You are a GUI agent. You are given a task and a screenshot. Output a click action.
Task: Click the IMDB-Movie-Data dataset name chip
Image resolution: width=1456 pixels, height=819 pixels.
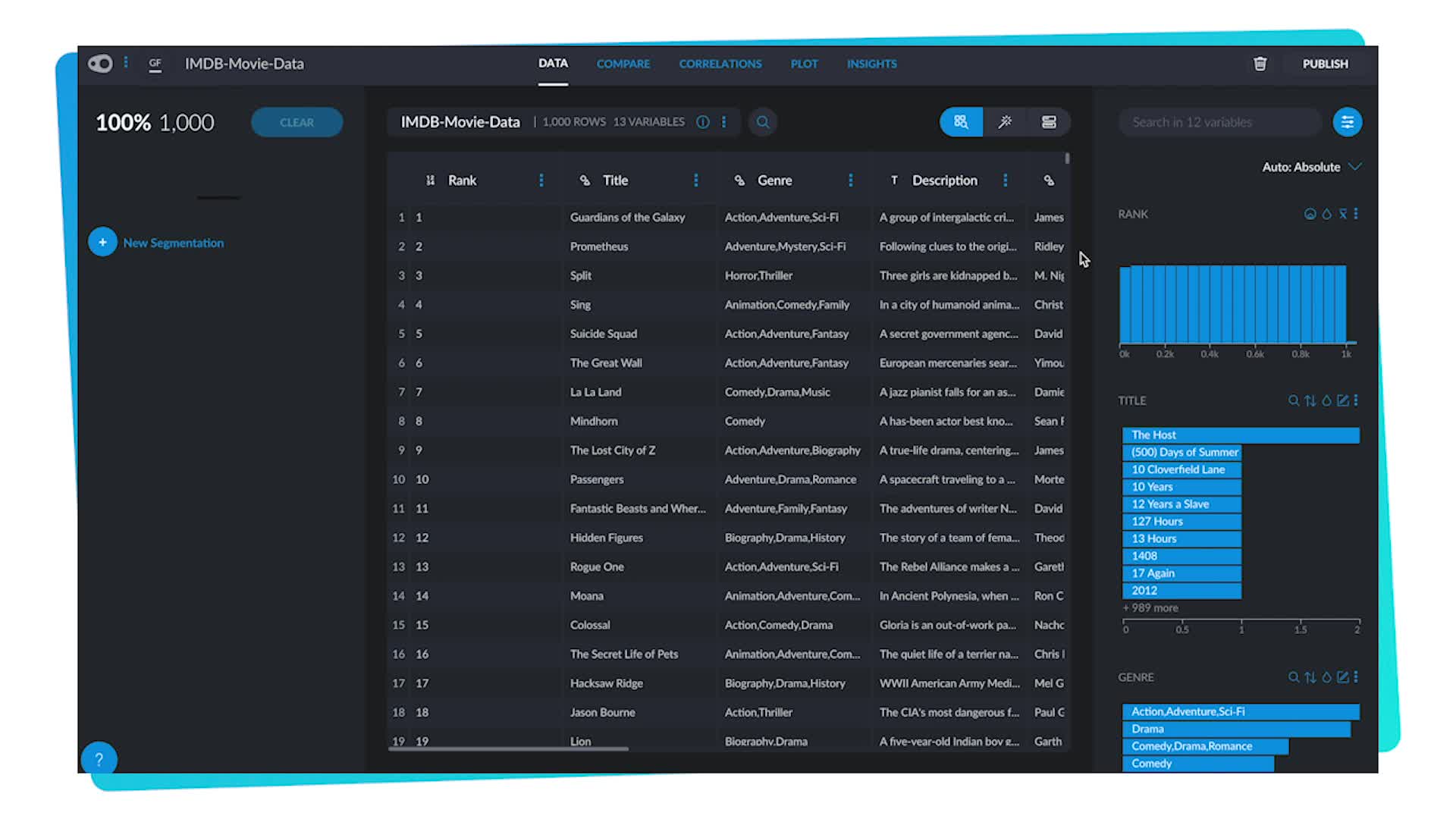[460, 122]
